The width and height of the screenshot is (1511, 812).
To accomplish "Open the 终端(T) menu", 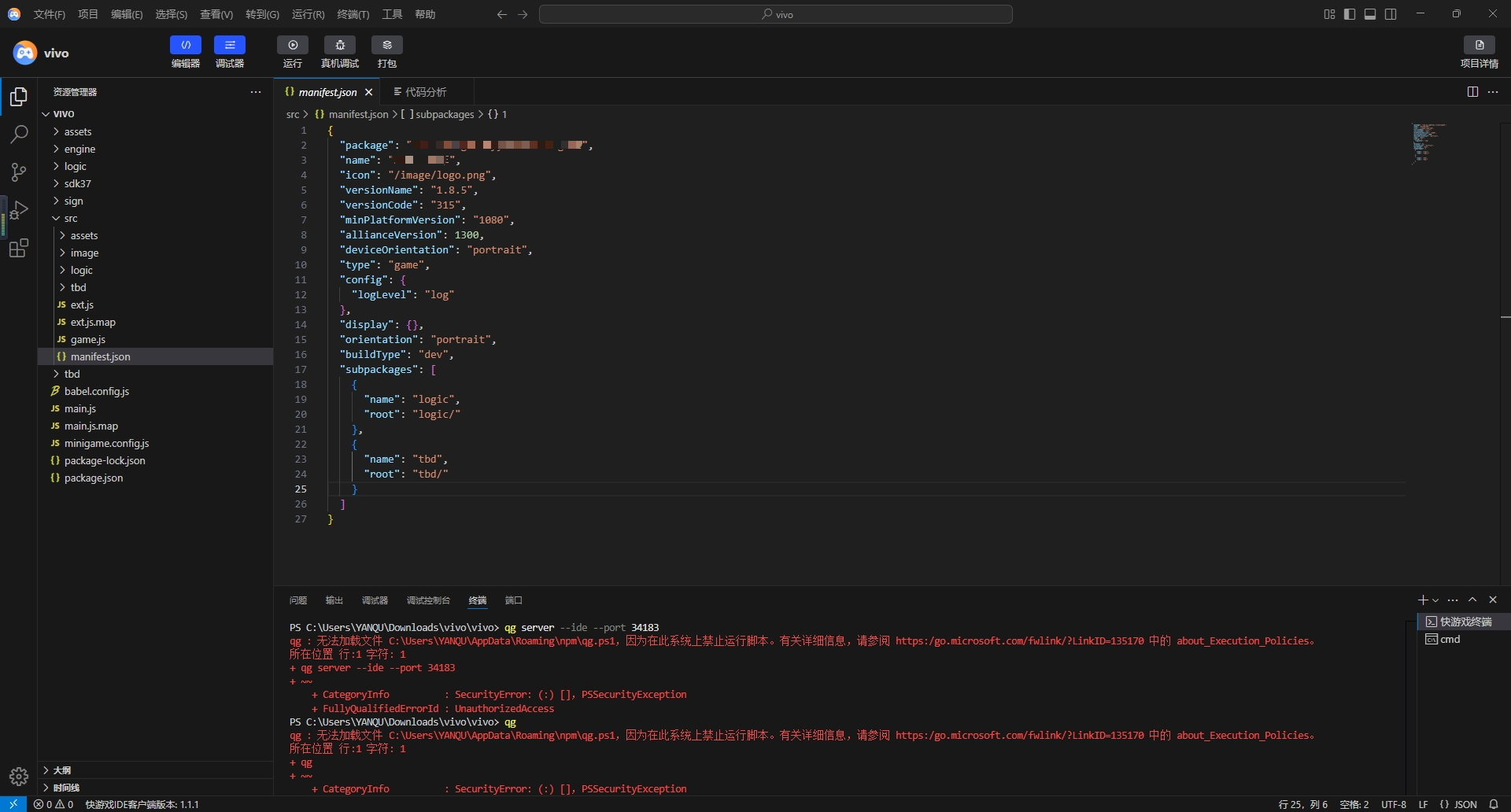I will [x=353, y=14].
